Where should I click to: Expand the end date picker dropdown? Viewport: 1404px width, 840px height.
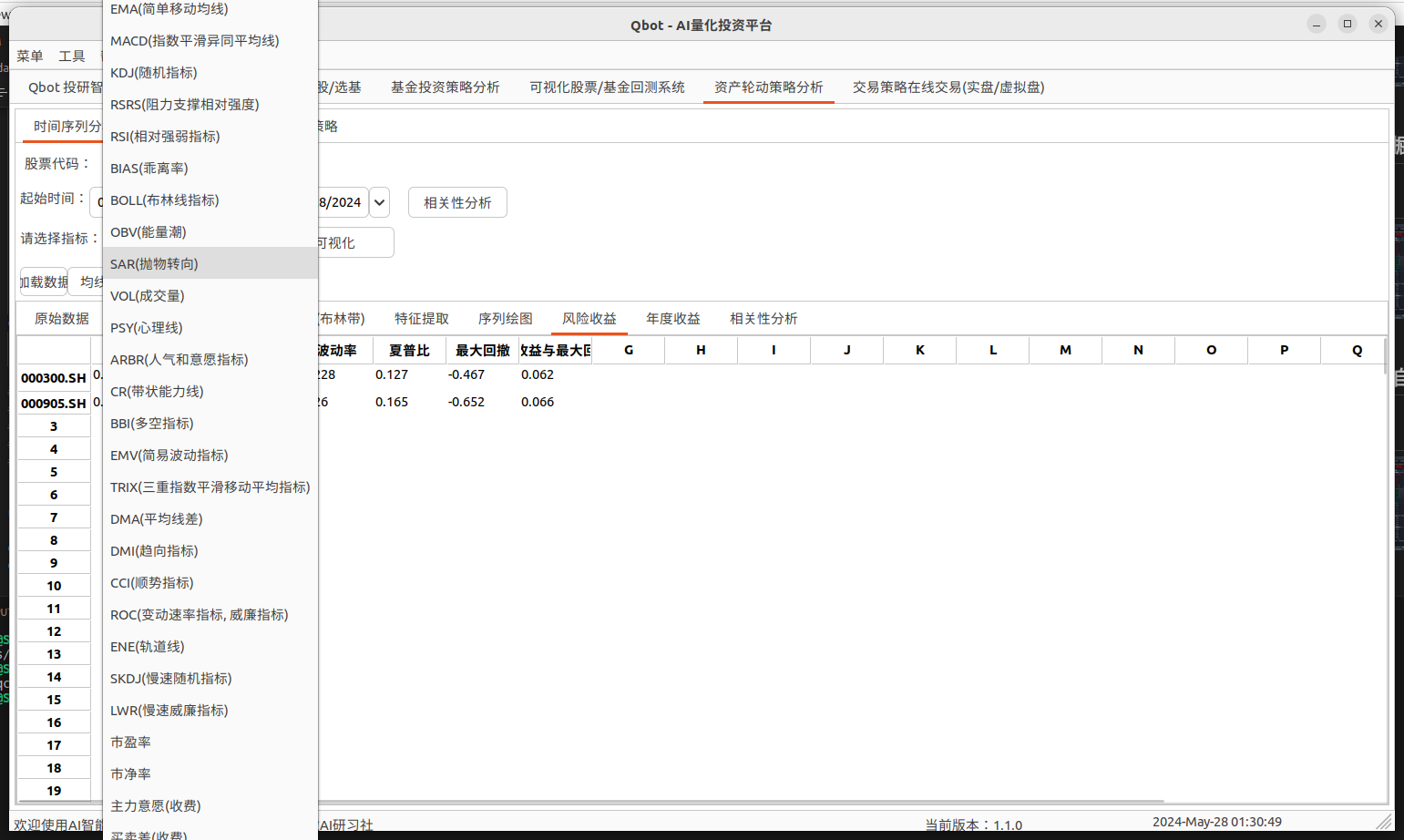(x=379, y=202)
